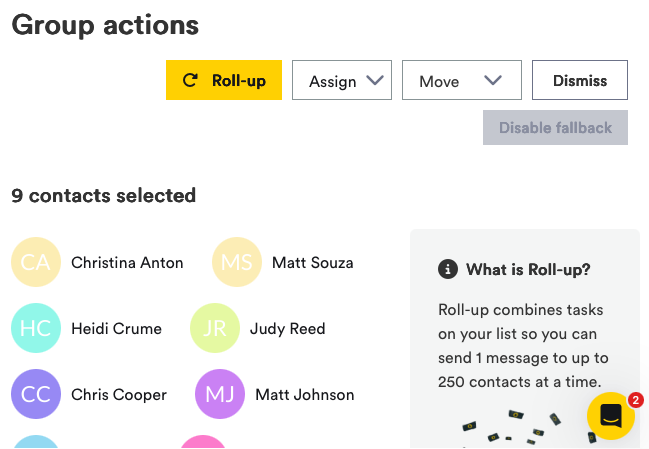The image size is (649, 449).
Task: Click the What is Roll-up? title
Action: 528,269
